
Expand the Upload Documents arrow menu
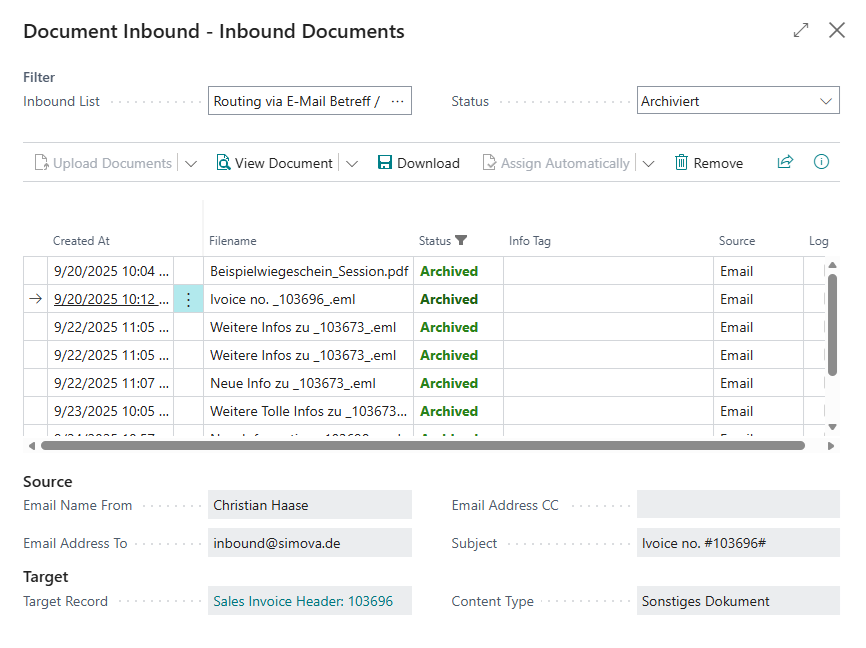point(191,164)
